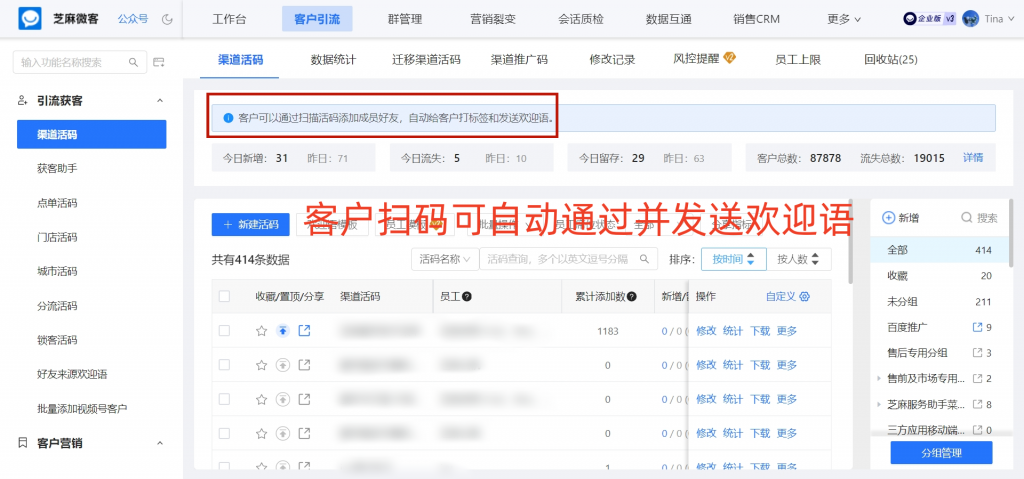Click the dark mode moon icon
This screenshot has width=1024, height=479.
tap(167, 19)
